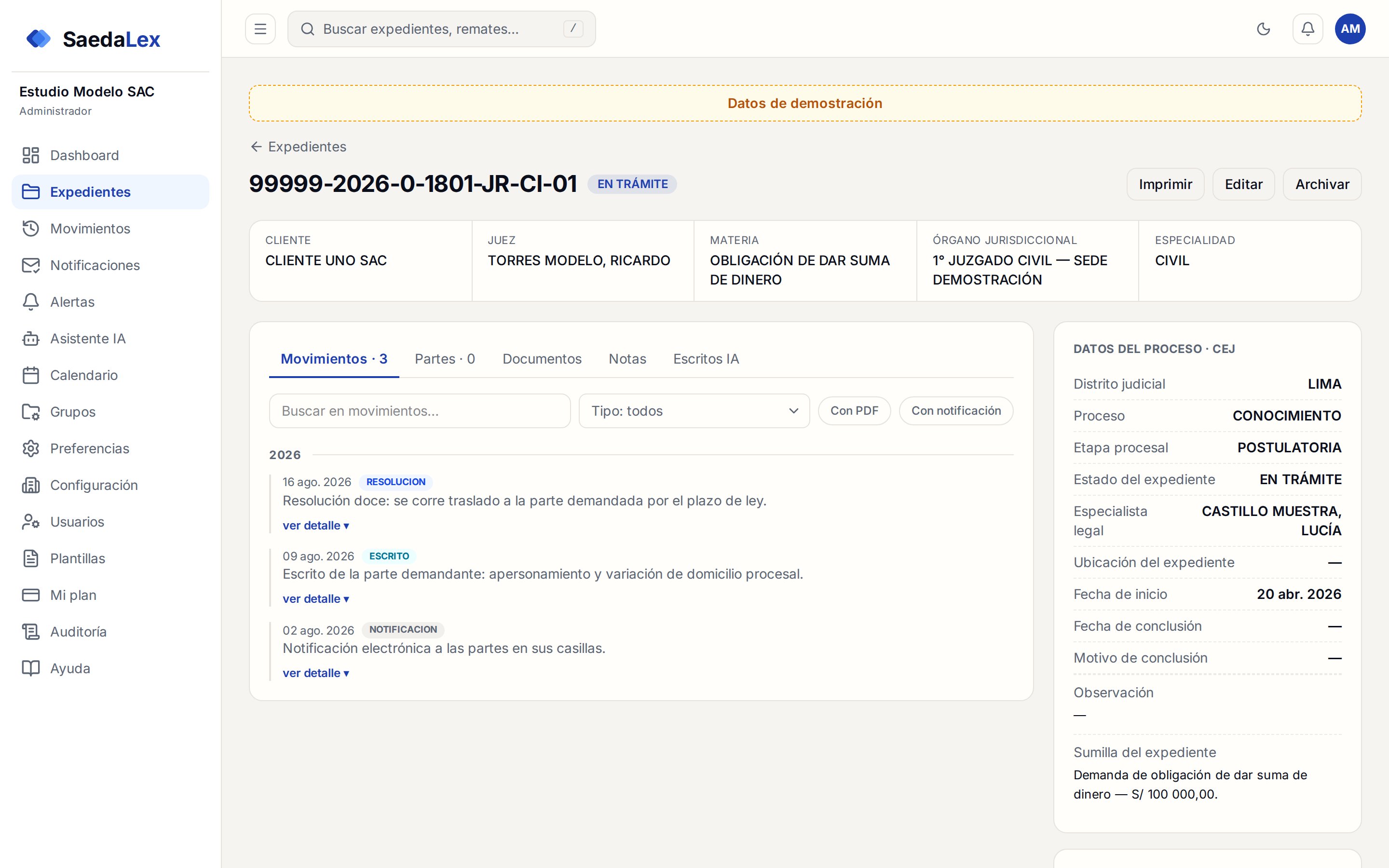Open Movimientos history icon
This screenshot has height=868, width=1389.
click(x=30, y=229)
